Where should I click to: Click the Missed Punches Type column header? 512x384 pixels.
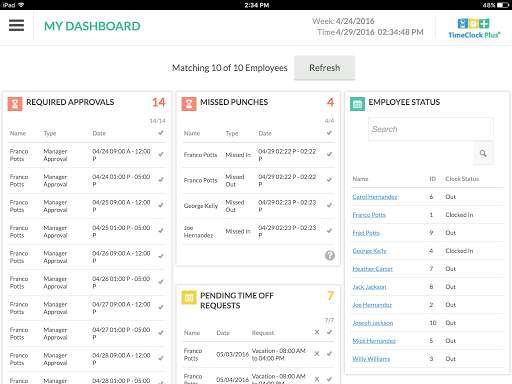[232, 133]
